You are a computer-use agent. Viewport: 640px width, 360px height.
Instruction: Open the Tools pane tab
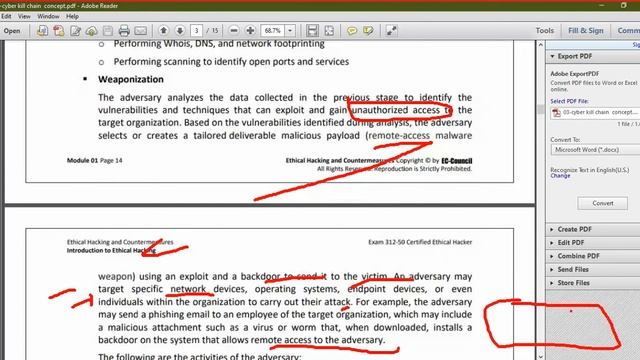pyautogui.click(x=544, y=31)
